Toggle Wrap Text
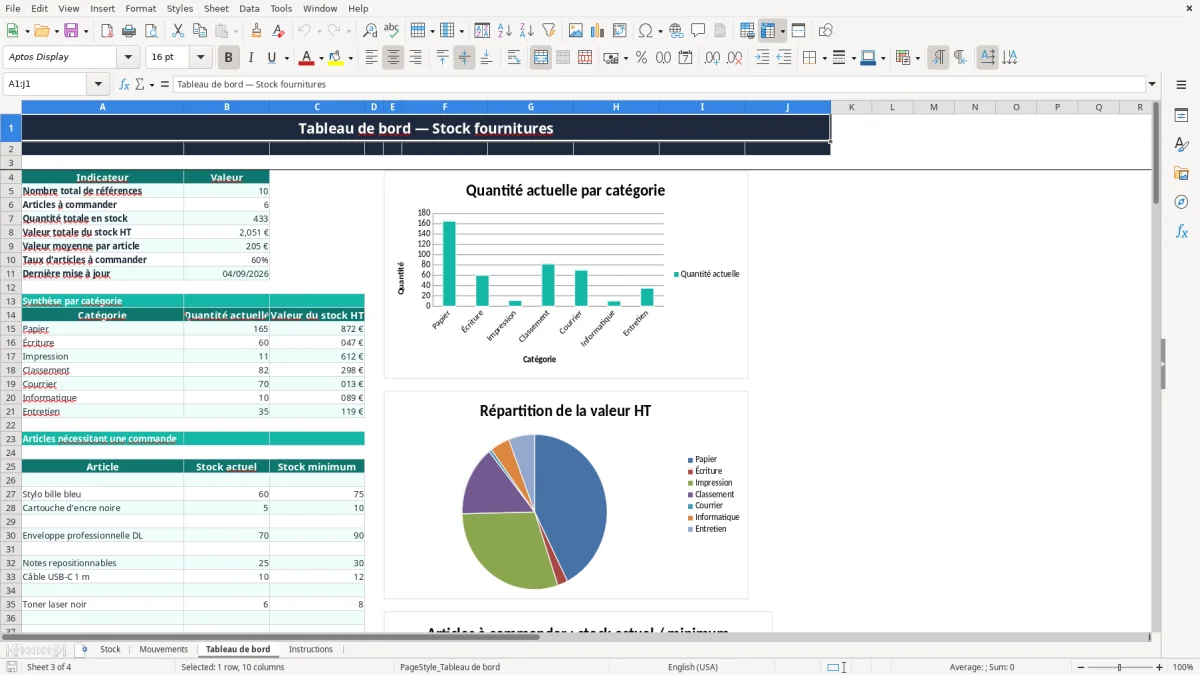Viewport: 1200px width, 675px height. (x=514, y=58)
